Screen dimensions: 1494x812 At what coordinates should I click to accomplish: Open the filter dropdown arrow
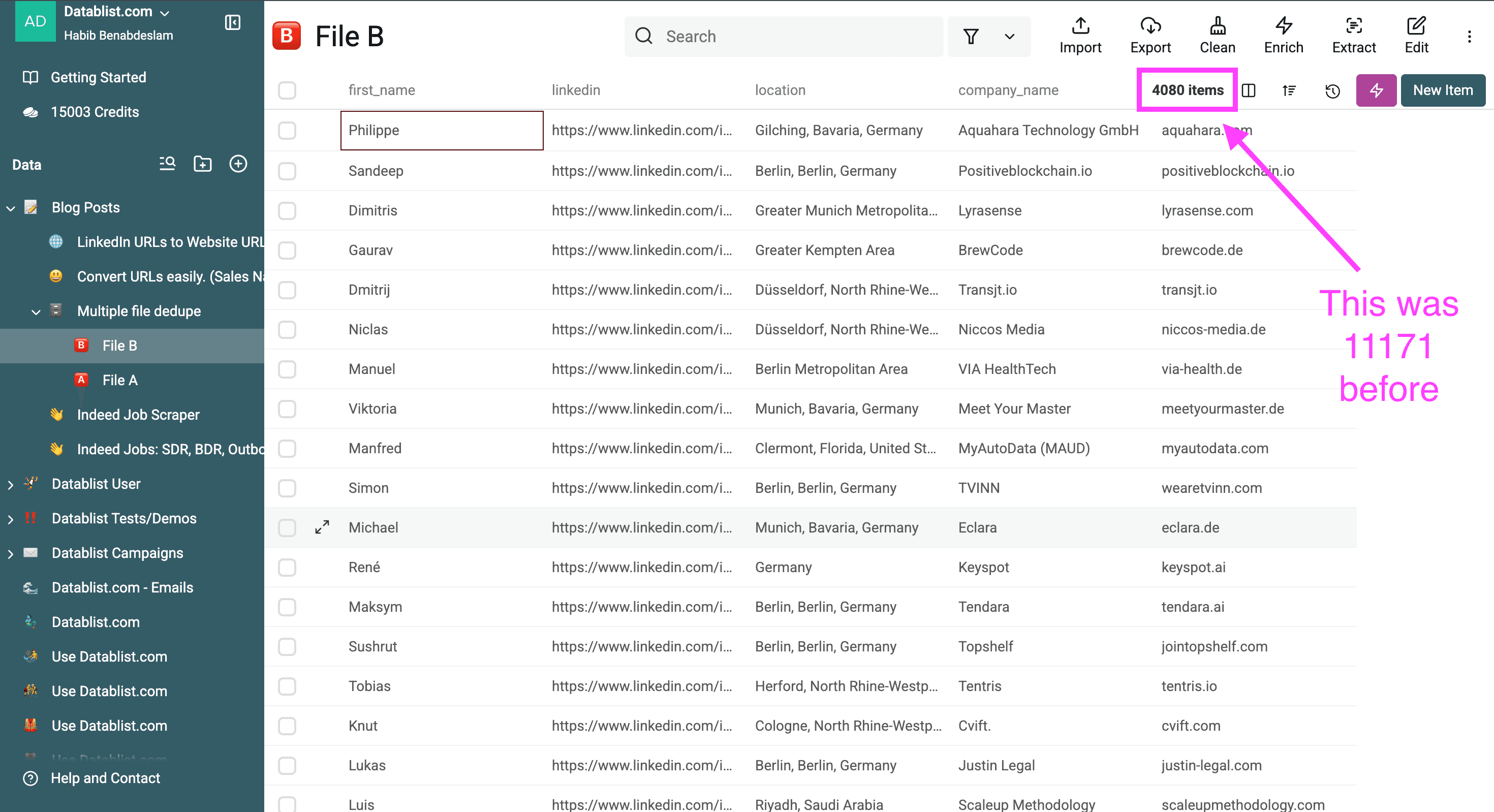coord(1009,37)
